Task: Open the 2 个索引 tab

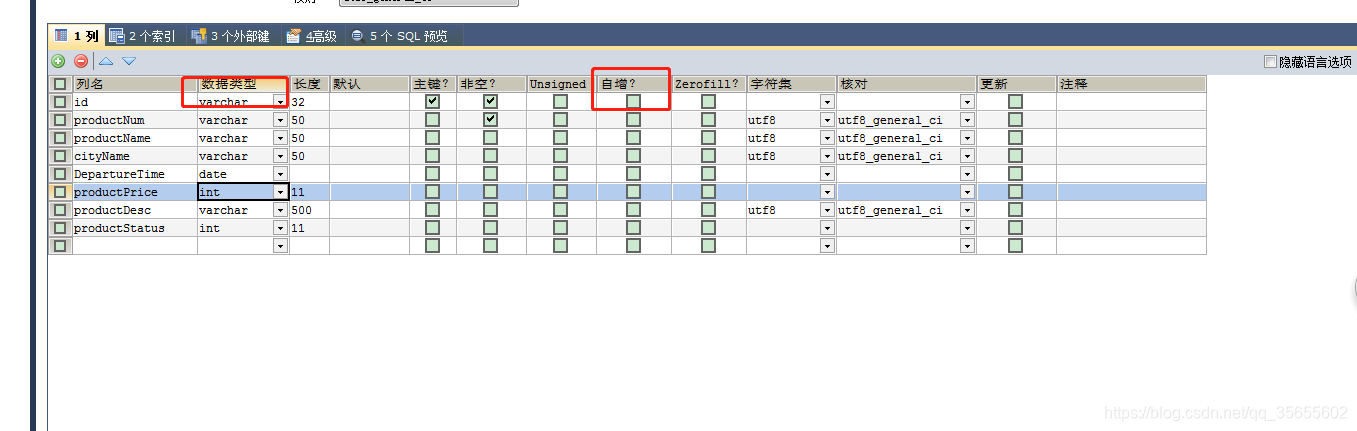Action: (x=142, y=36)
